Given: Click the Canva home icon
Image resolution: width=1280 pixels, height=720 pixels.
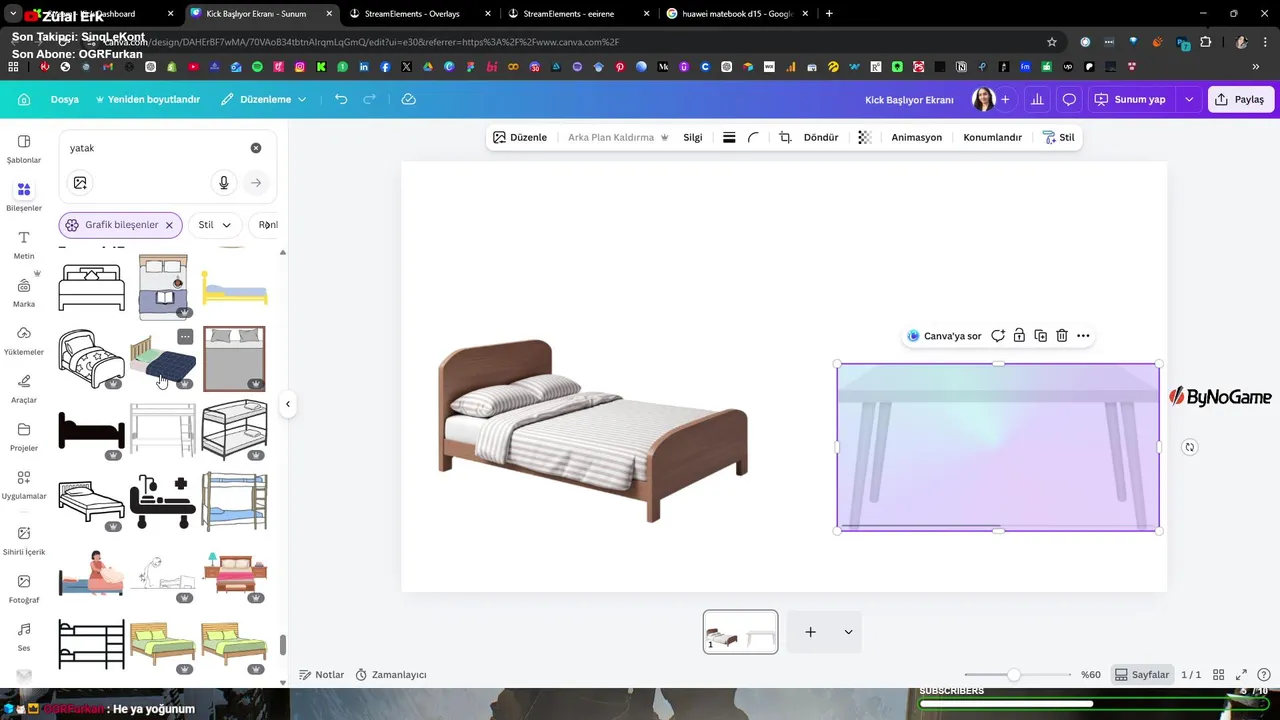Looking at the screenshot, I should 24,100.
